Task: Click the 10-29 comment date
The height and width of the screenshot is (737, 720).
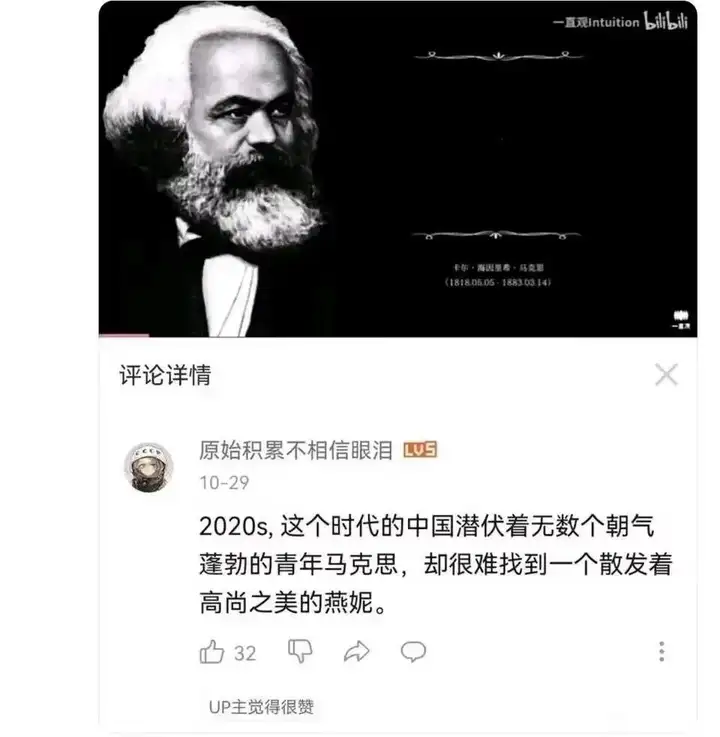Action: tap(224, 483)
